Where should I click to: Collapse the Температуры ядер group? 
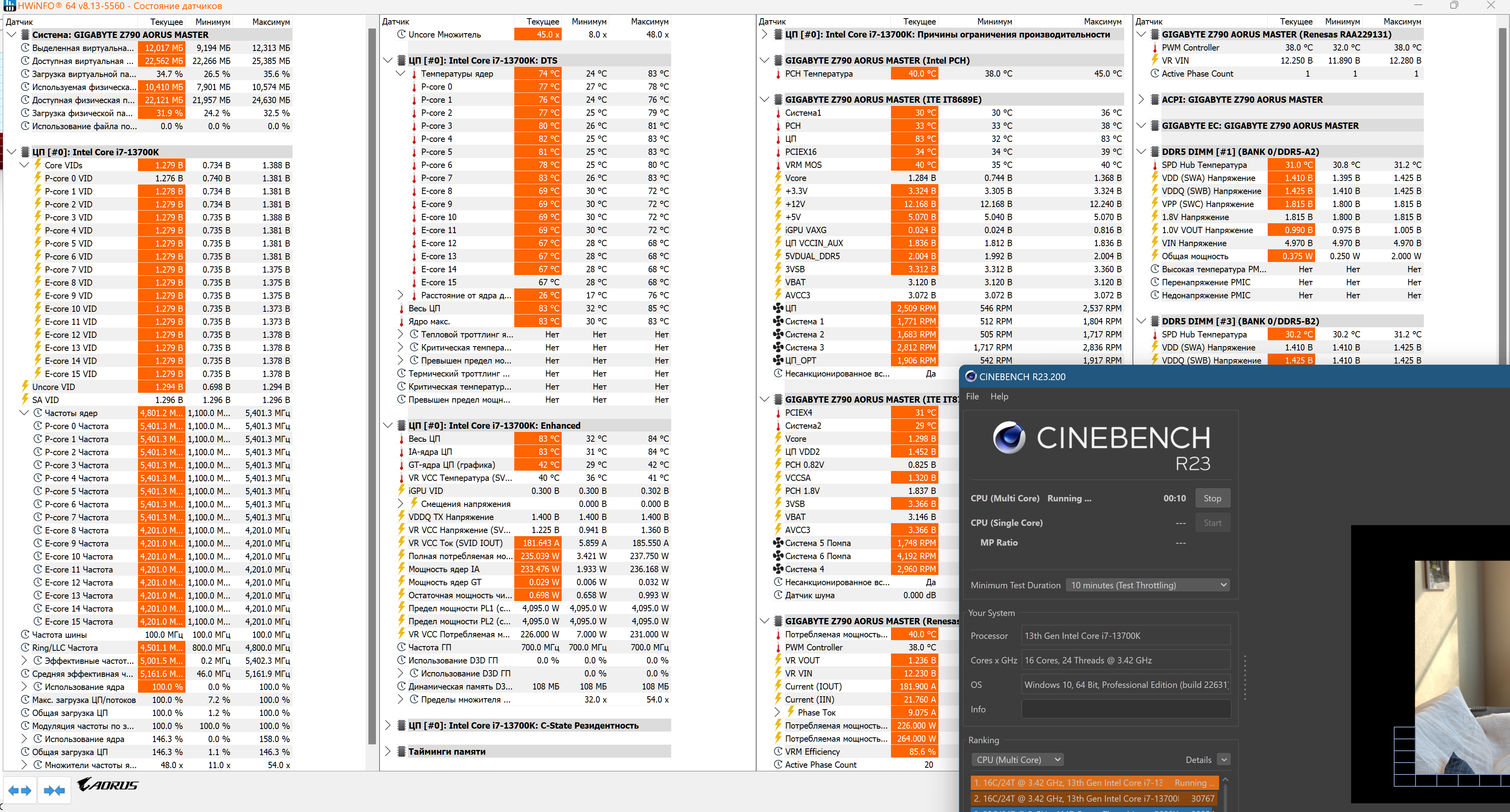pos(400,74)
